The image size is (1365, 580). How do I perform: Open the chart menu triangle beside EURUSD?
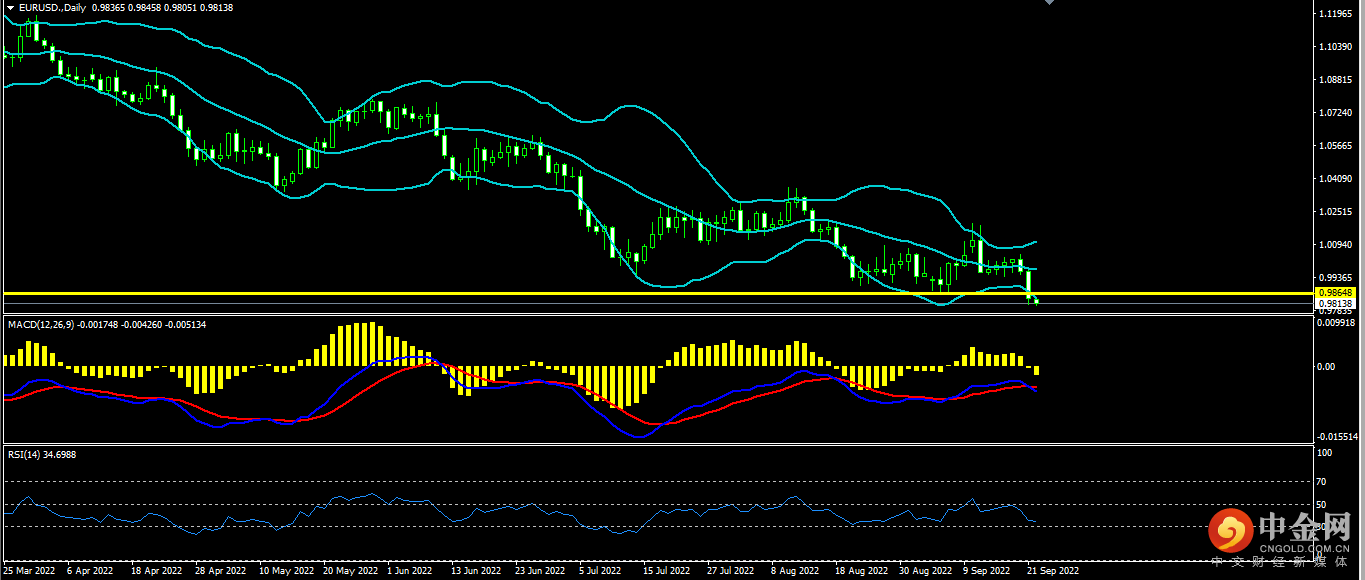(10, 7)
